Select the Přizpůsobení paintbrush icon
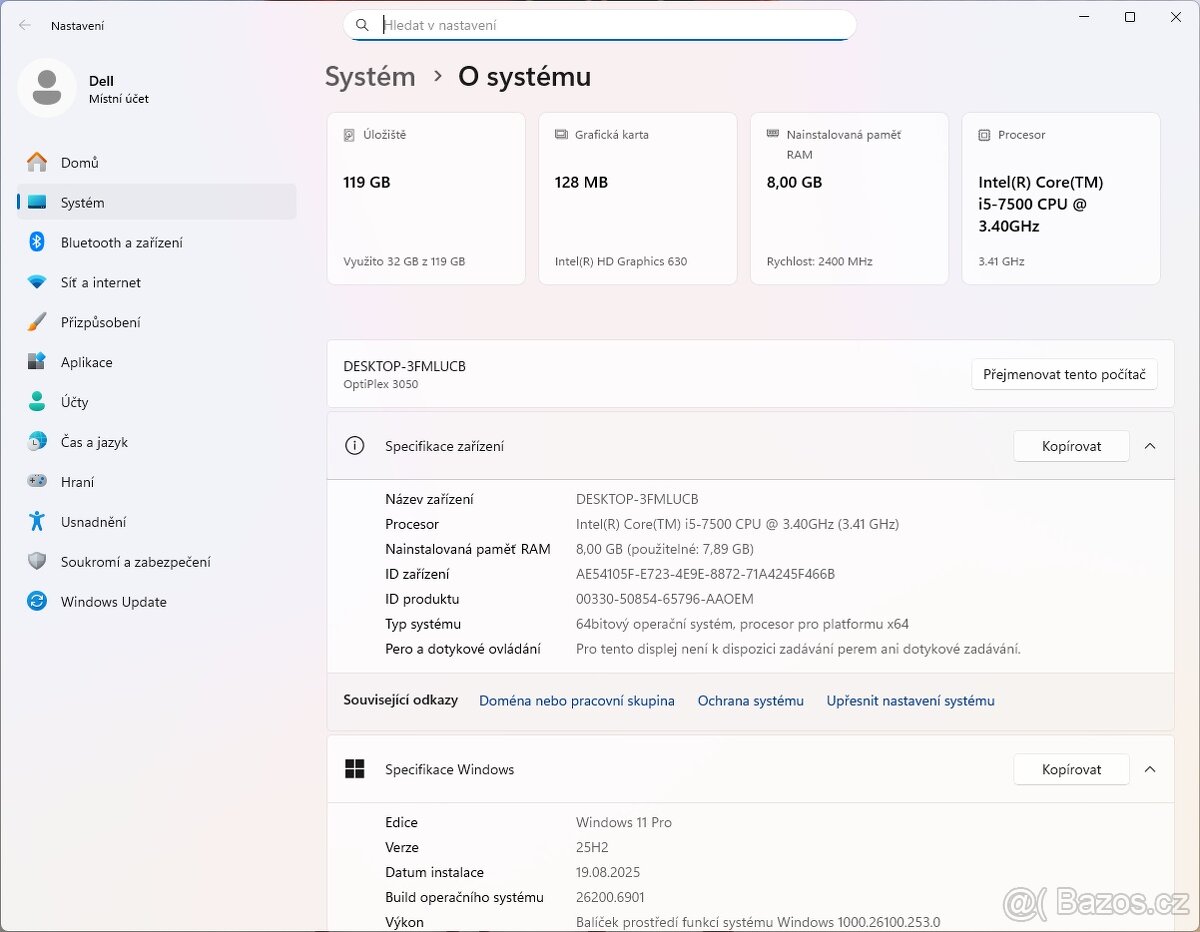Screen dimensions: 1200x932 [x=37, y=322]
